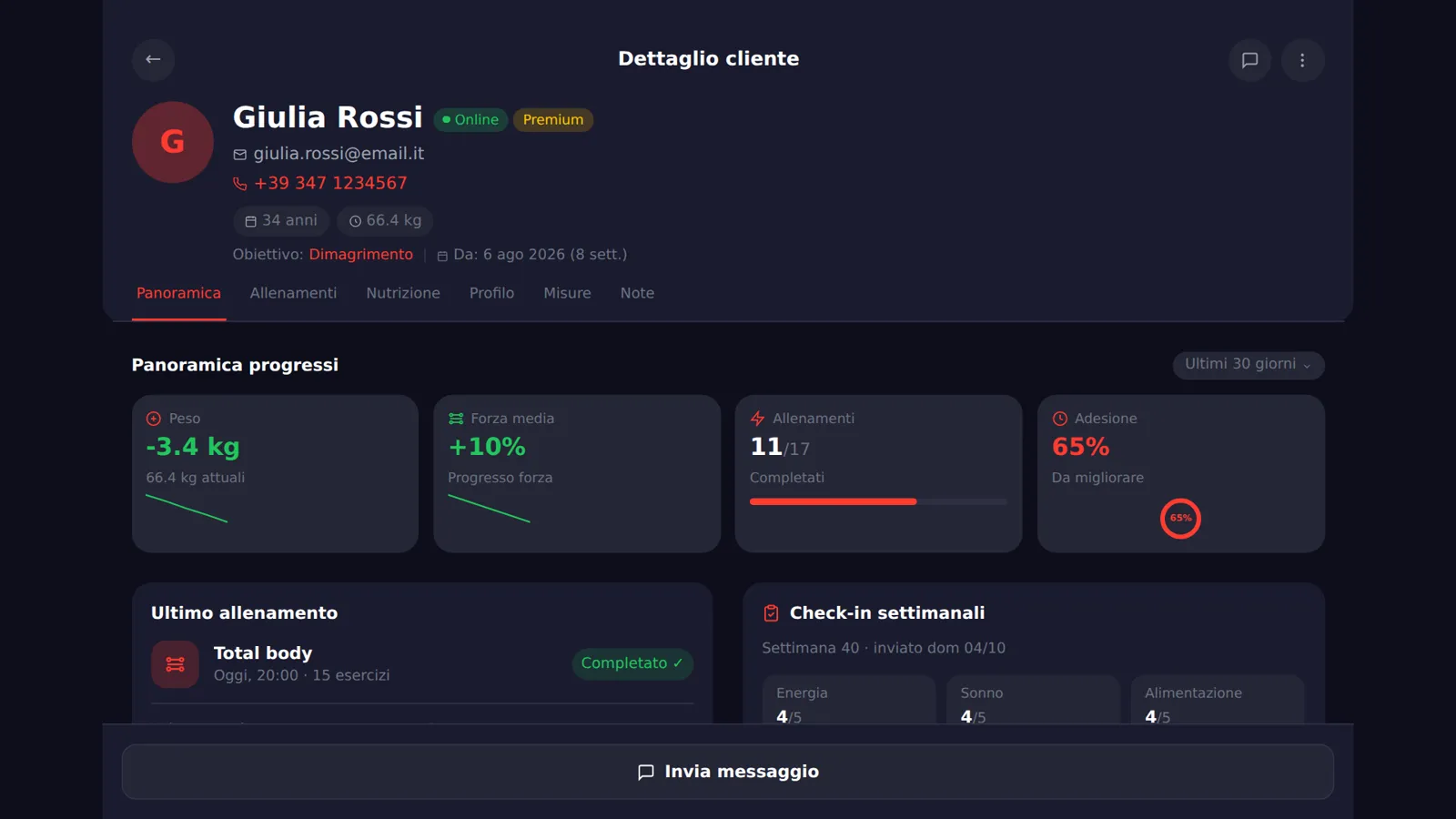Click the red phone icon
Screen dimensions: 1456x819
240,184
